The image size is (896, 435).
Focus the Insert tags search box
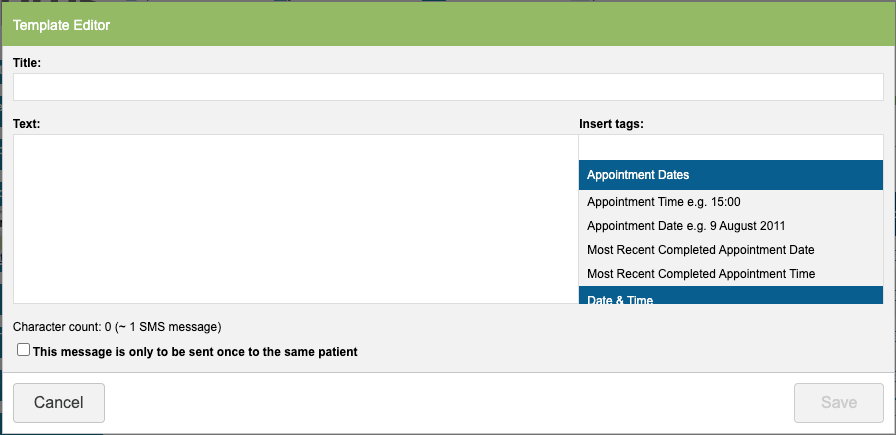[731, 147]
